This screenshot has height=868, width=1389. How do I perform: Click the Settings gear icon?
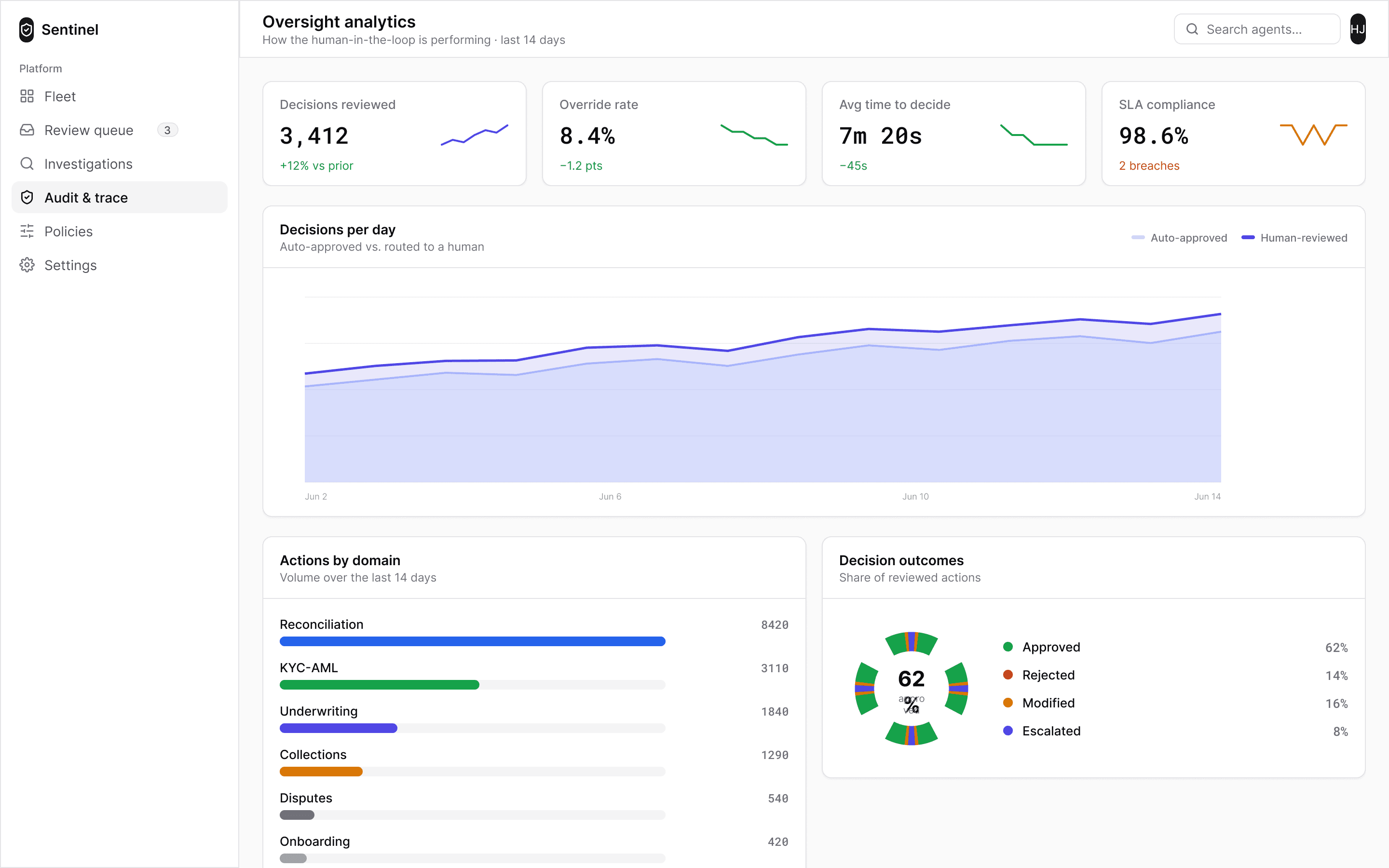click(x=27, y=265)
